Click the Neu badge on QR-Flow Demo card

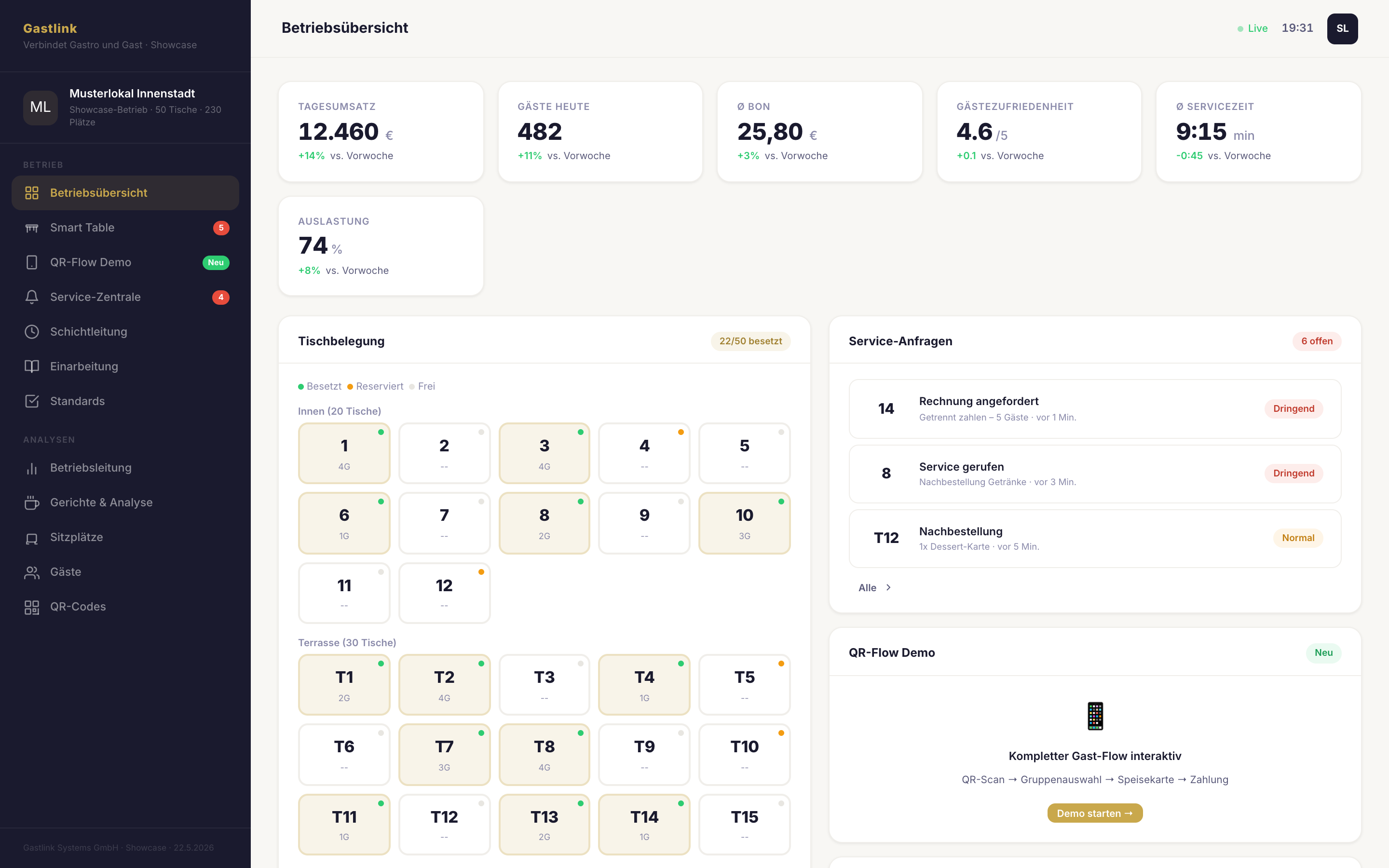(1323, 653)
